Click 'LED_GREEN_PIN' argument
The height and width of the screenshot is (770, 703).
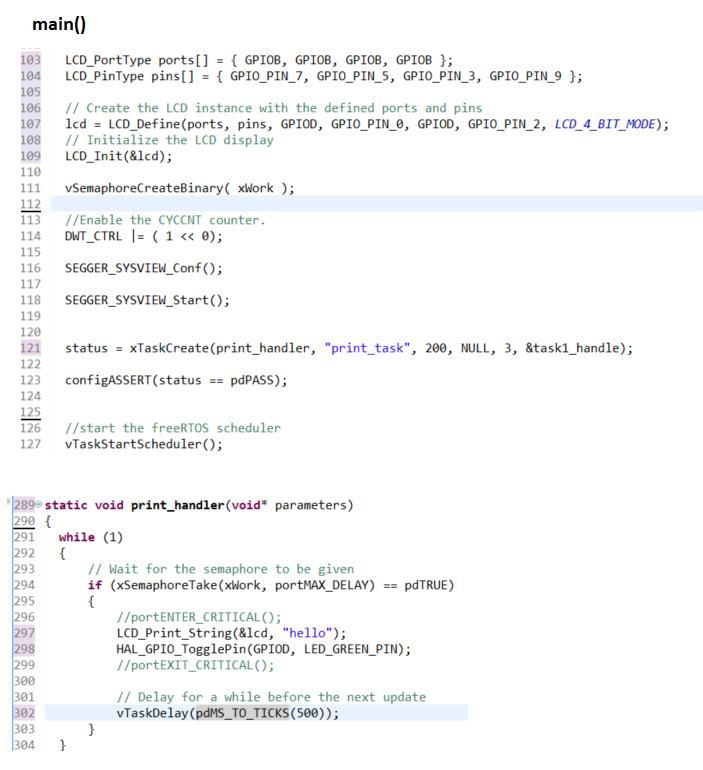[351, 649]
